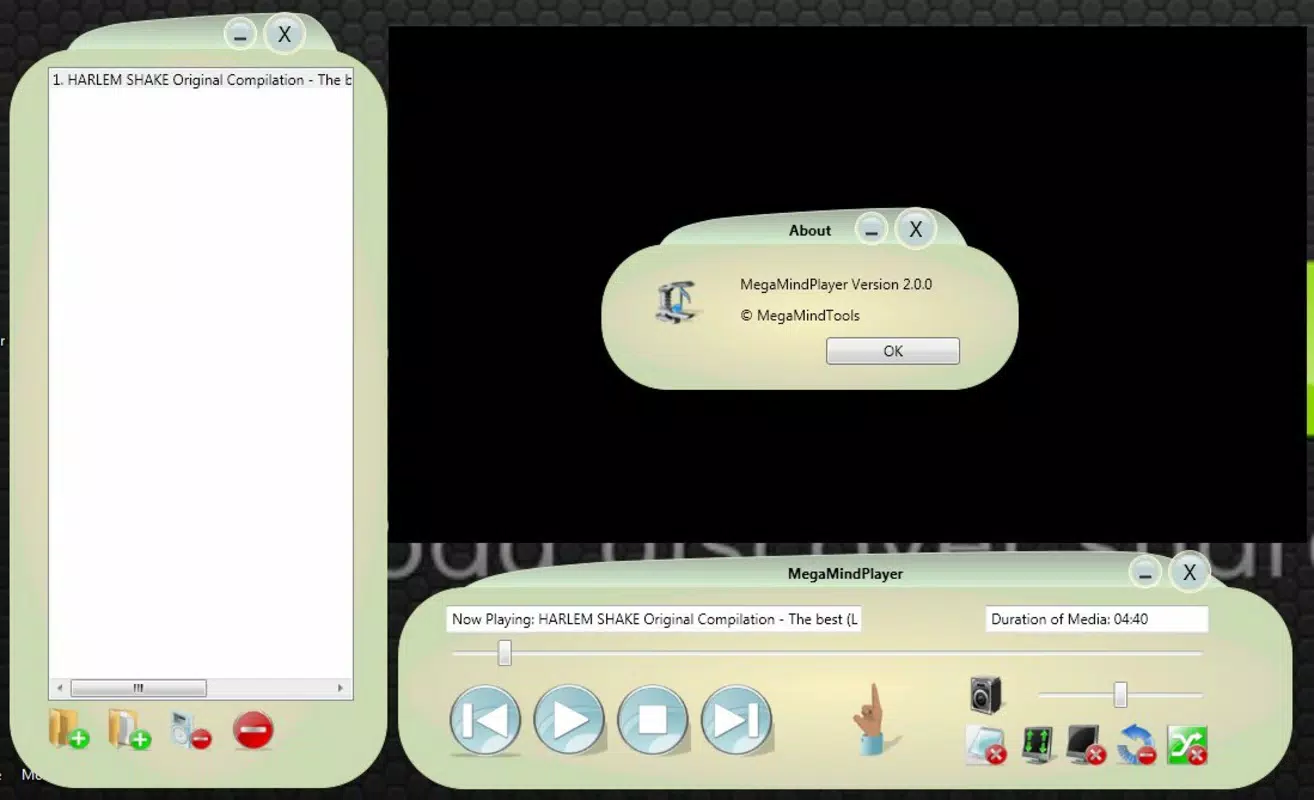Click the previous track button
The width and height of the screenshot is (1314, 800).
pyautogui.click(x=485, y=719)
